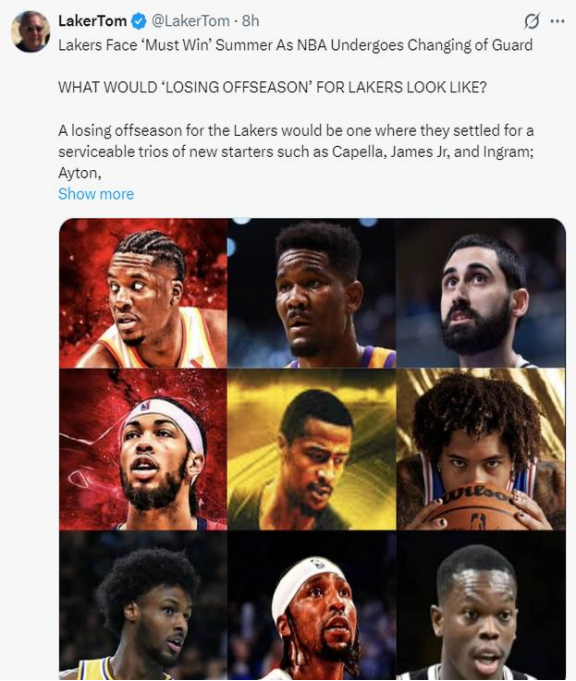Open red-background braided hair player photo
This screenshot has height=681, width=576.
tap(143, 293)
